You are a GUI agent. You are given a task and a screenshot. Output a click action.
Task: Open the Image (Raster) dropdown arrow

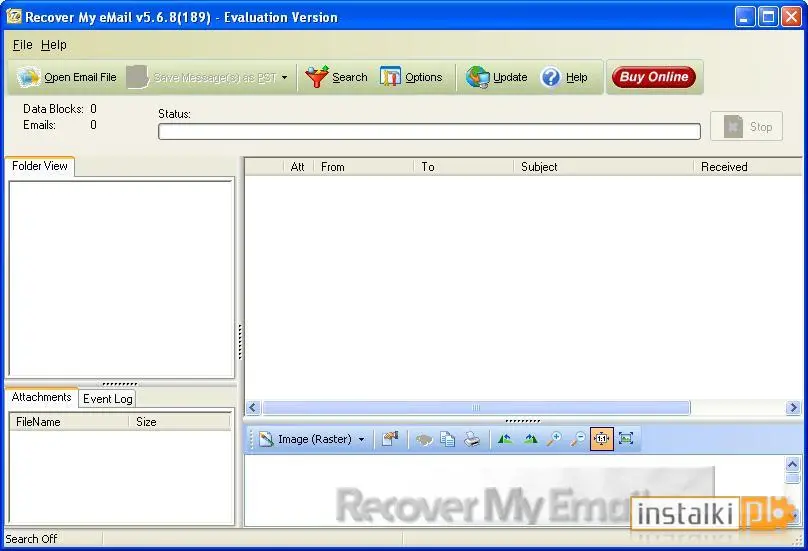click(x=362, y=440)
